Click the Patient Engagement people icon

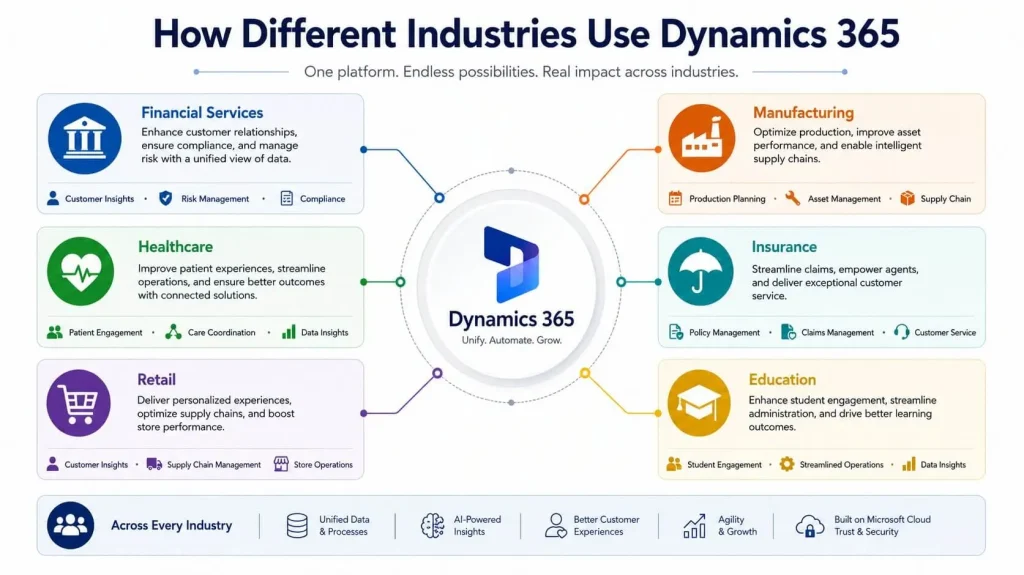[55, 332]
